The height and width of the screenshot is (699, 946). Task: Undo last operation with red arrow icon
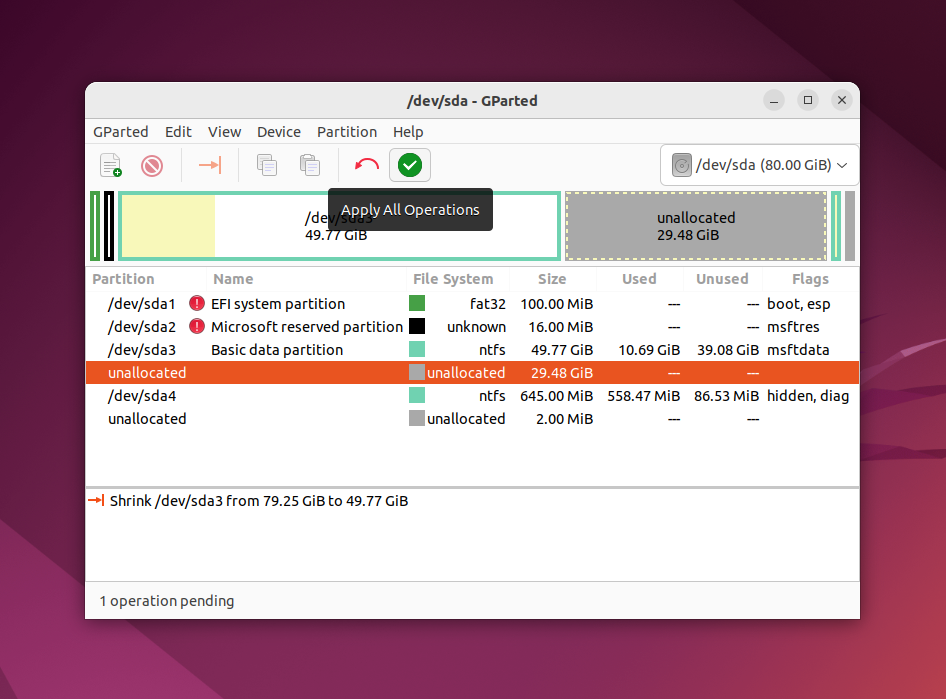click(366, 165)
